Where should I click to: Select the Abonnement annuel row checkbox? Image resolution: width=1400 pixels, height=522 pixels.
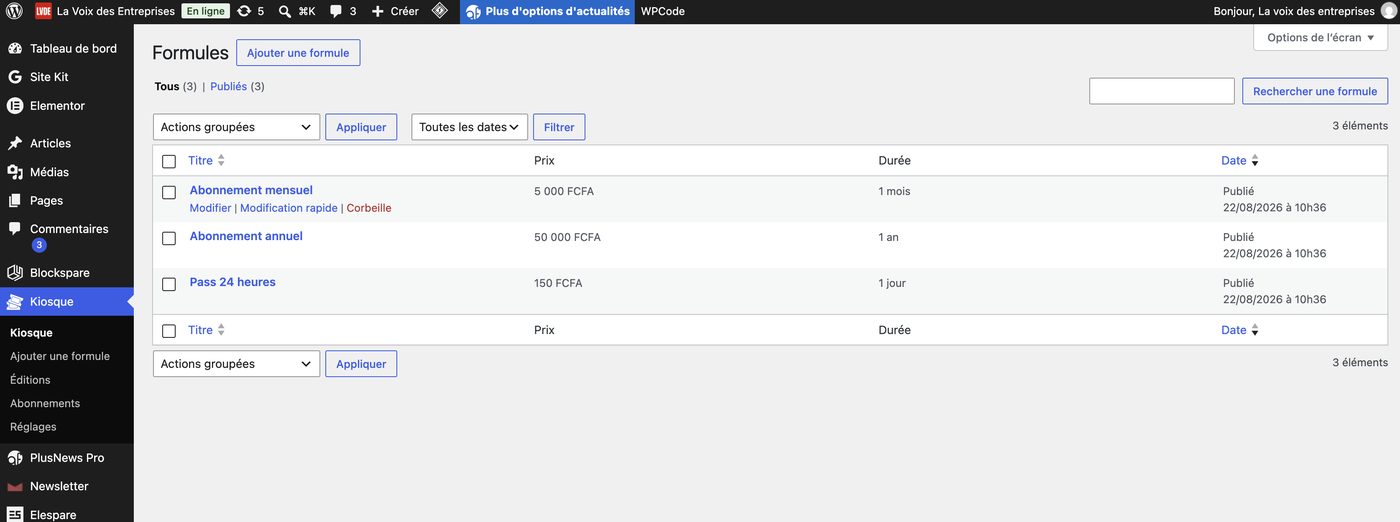(x=169, y=238)
